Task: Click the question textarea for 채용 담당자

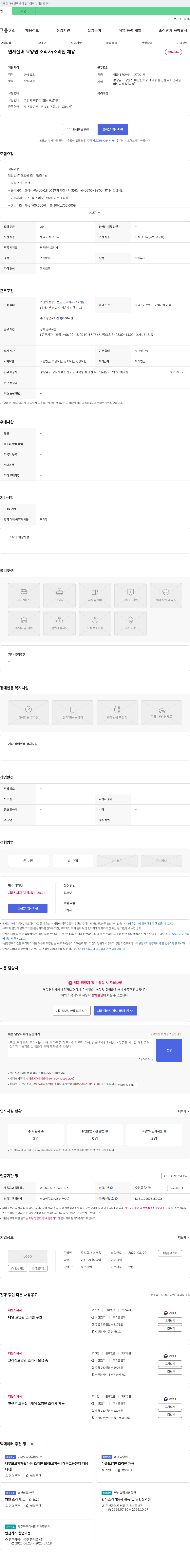Action: click(80, 1048)
